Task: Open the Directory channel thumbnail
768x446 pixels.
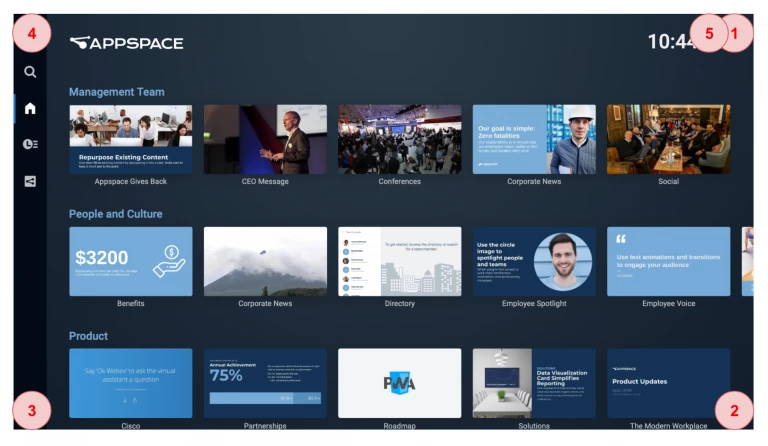Action: click(400, 261)
